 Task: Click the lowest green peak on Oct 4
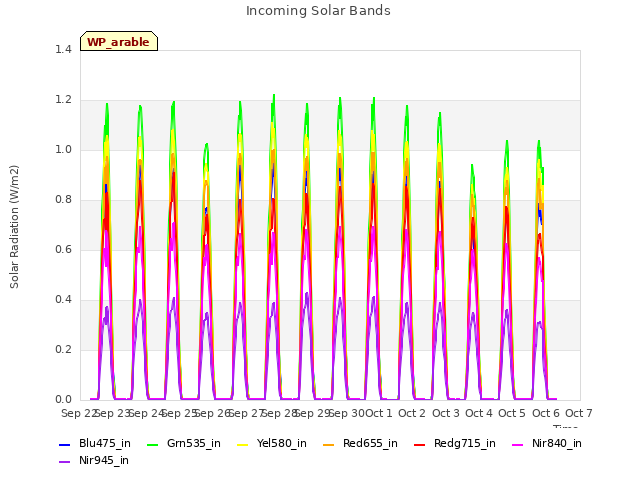tap(472, 165)
